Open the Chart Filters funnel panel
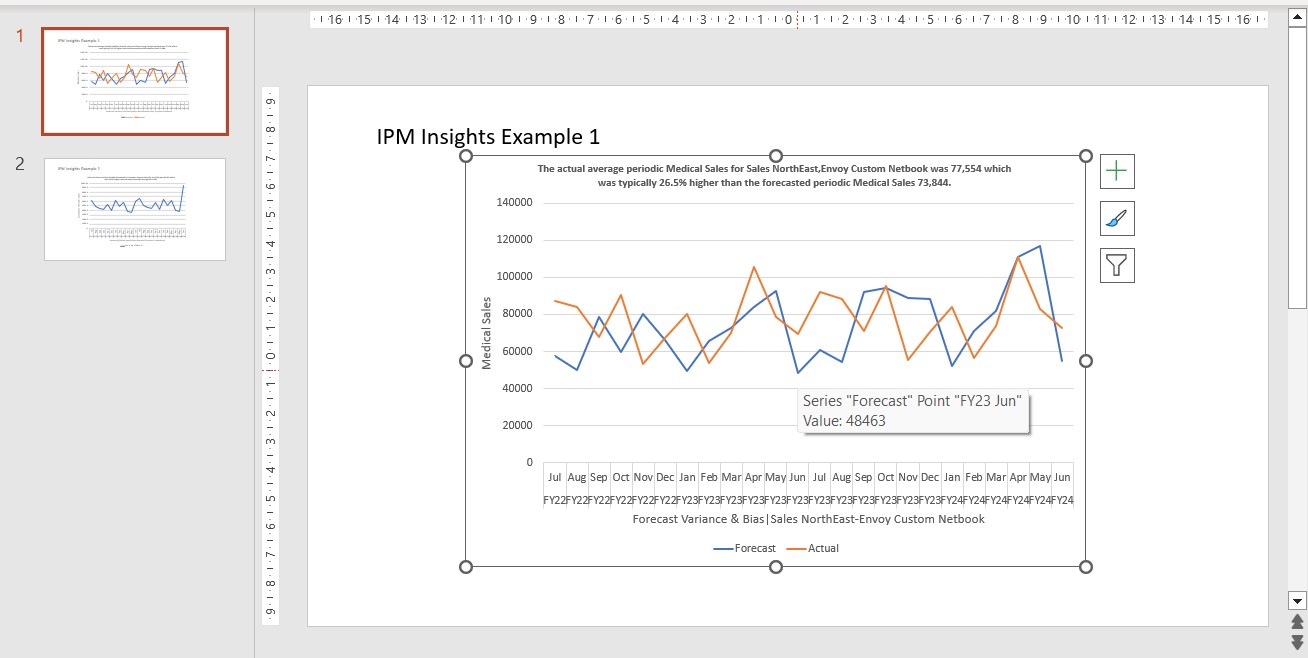This screenshot has height=658, width=1308. point(1116,264)
